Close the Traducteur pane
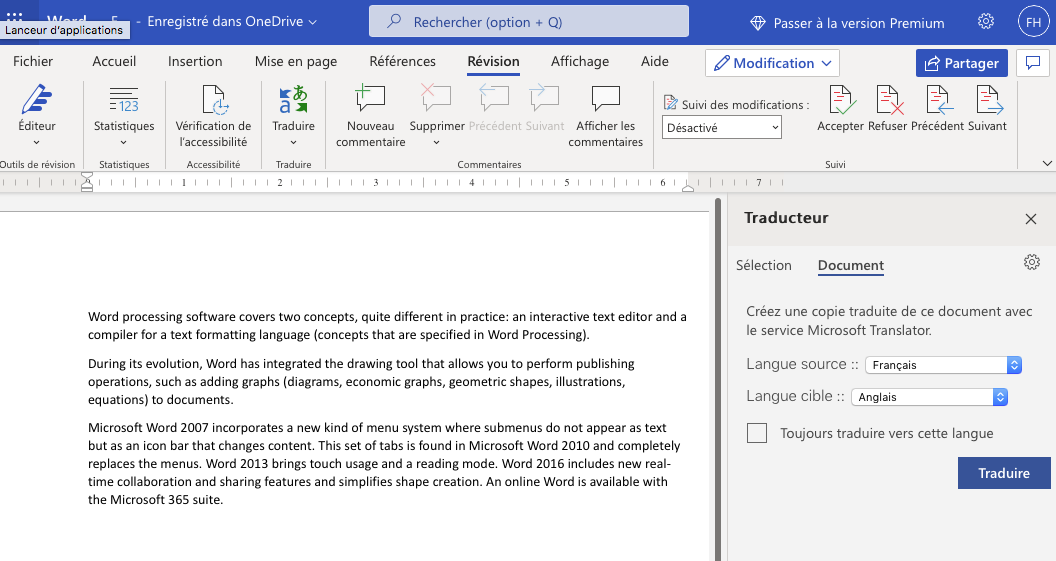The image size is (1056, 561). [x=1030, y=219]
